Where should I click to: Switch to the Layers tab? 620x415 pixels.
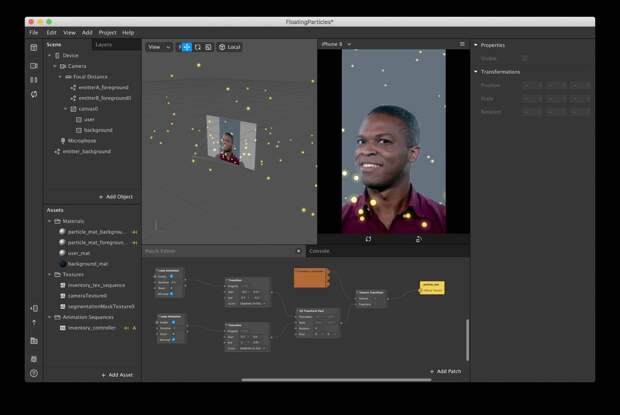[104, 44]
